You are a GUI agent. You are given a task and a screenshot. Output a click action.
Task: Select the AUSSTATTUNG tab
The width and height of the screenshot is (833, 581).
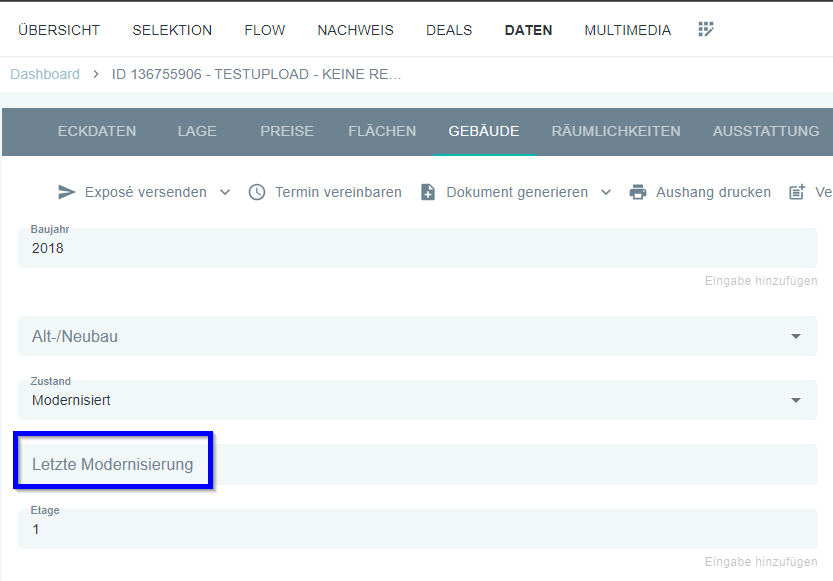765,131
